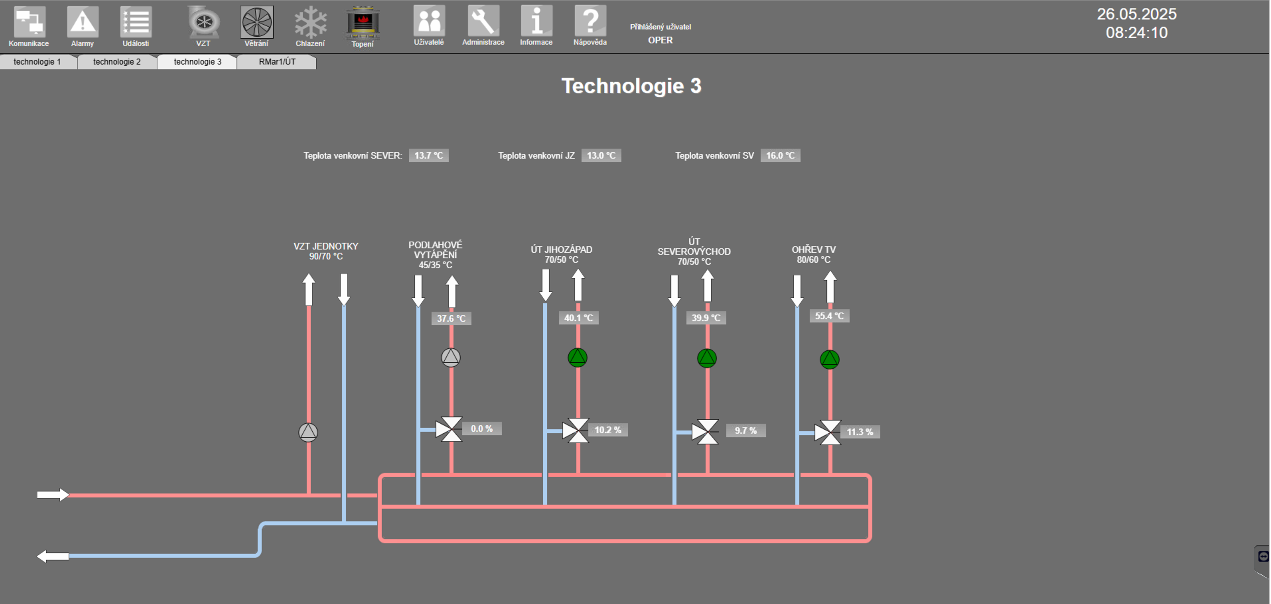Open the VZT fan unit icon
Viewport: 1271px width, 604px height.
204,22
